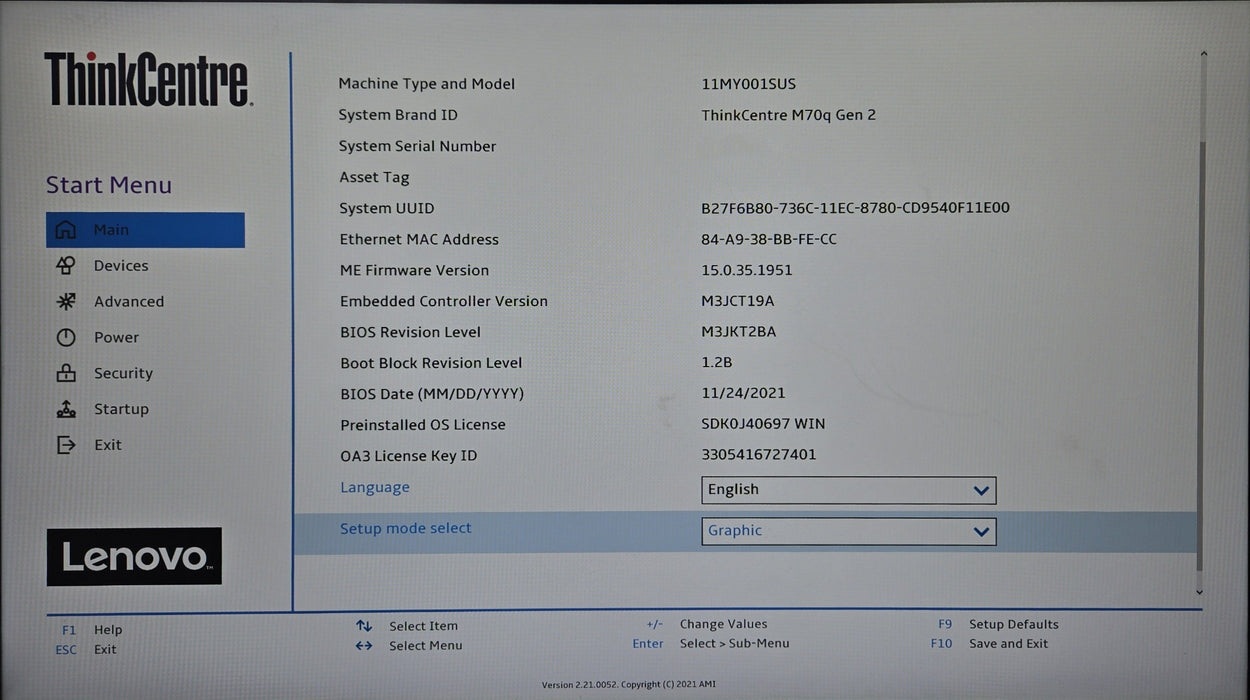Click the Setup mode select label
The width and height of the screenshot is (1250, 700).
(x=405, y=528)
